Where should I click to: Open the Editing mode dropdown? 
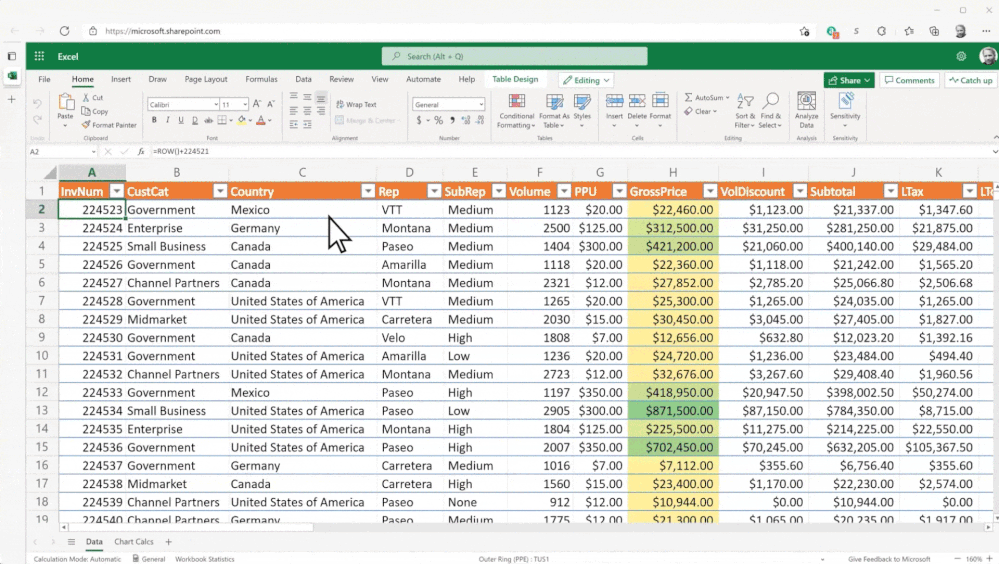pyautogui.click(x=586, y=80)
